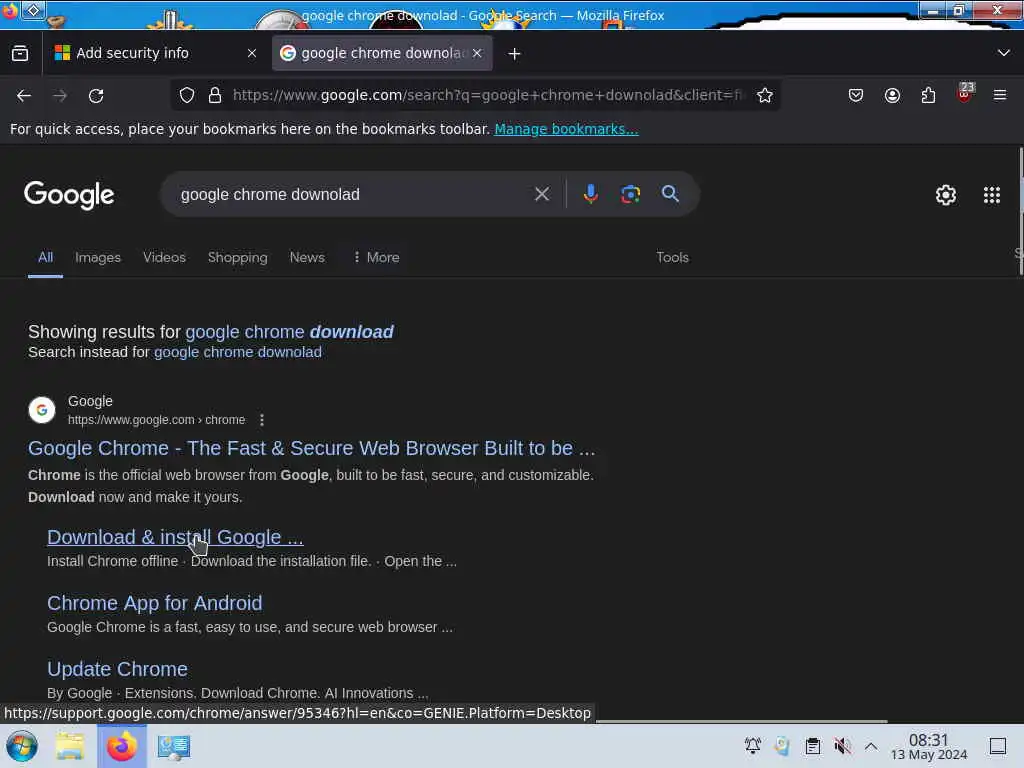Open three-dot menu beside google.com › chrome result
The image size is (1024, 768).
262,420
